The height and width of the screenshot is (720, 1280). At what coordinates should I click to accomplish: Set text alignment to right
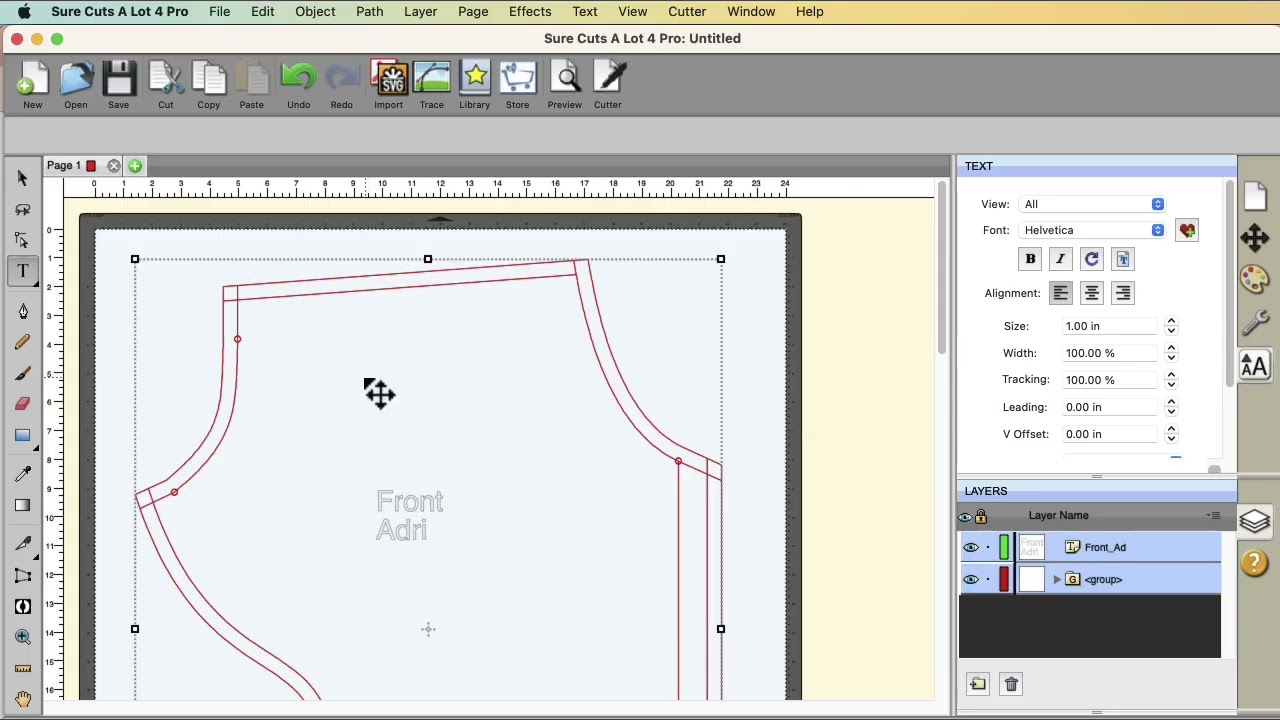click(x=1122, y=293)
